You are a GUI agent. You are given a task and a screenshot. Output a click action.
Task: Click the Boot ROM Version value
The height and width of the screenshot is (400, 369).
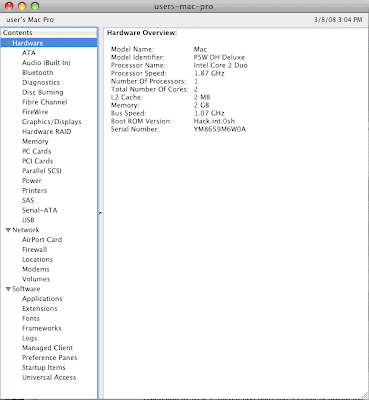[x=214, y=121]
